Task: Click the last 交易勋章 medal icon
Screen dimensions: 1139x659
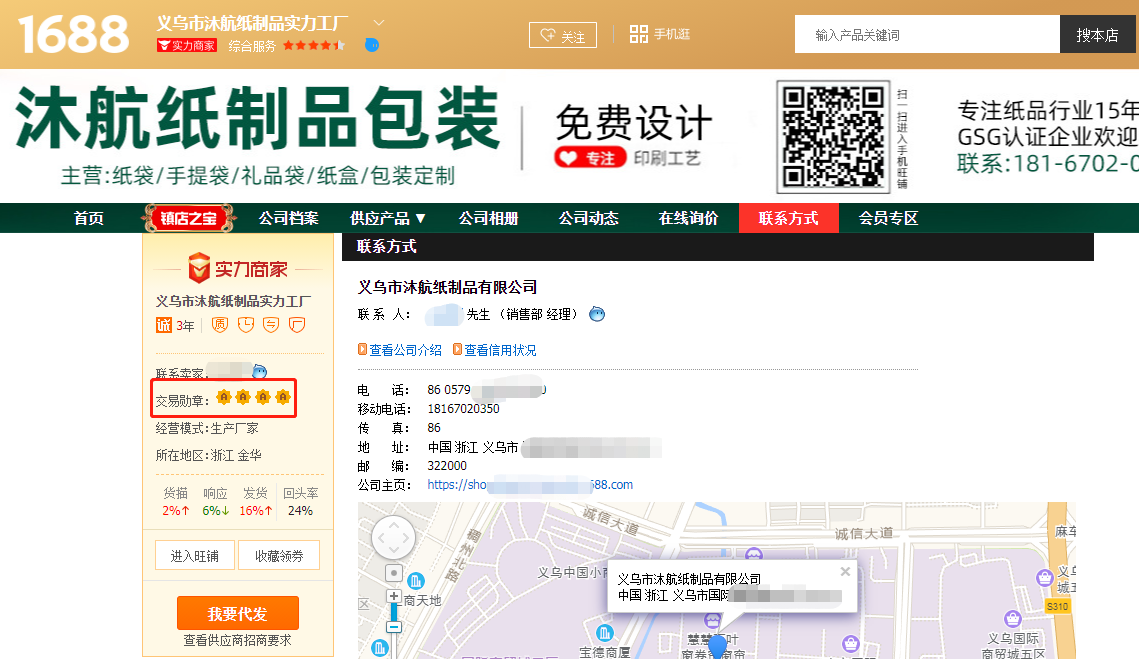Action: [283, 397]
